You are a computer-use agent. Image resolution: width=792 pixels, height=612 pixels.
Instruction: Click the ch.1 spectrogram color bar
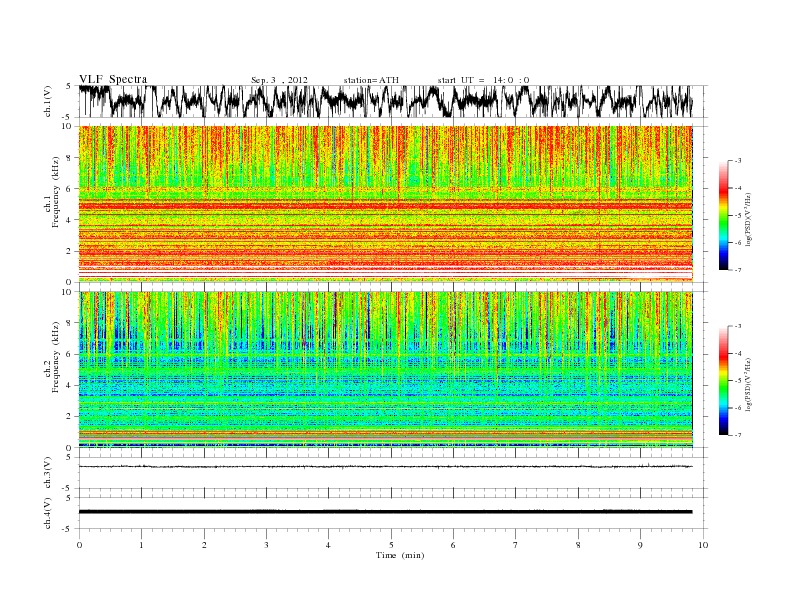click(x=723, y=216)
